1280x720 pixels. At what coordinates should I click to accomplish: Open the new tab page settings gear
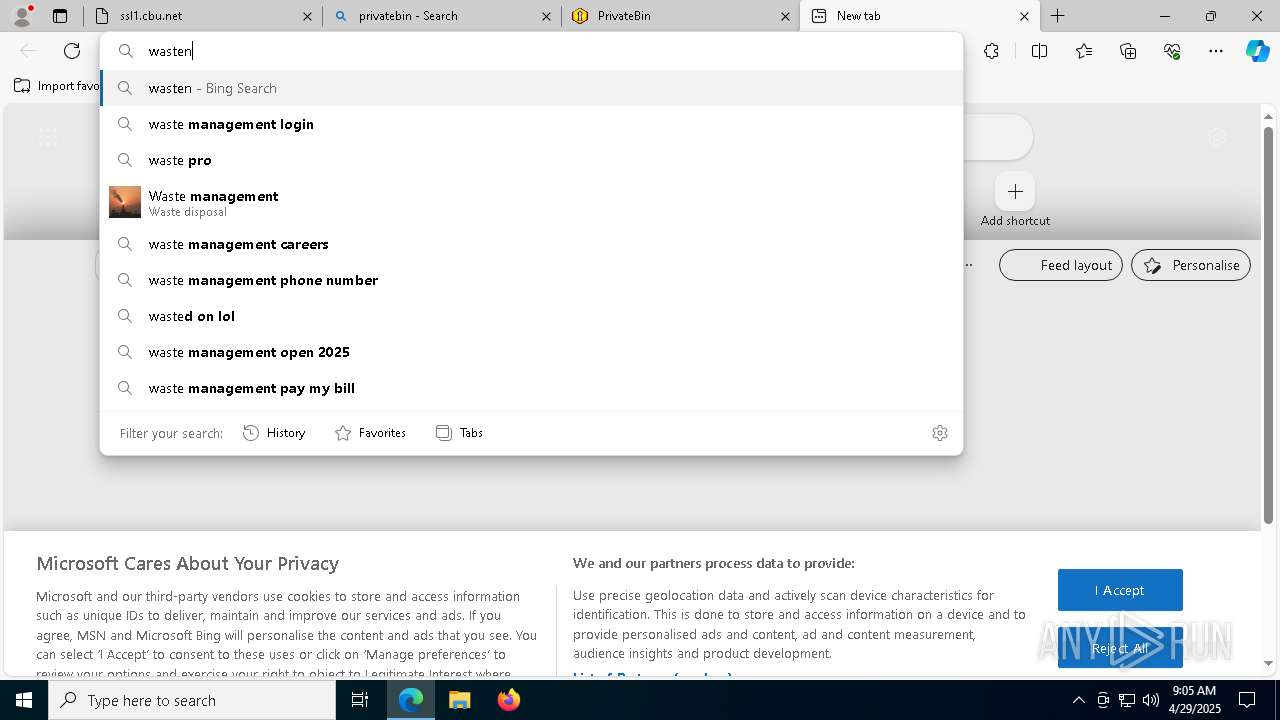[1217, 138]
